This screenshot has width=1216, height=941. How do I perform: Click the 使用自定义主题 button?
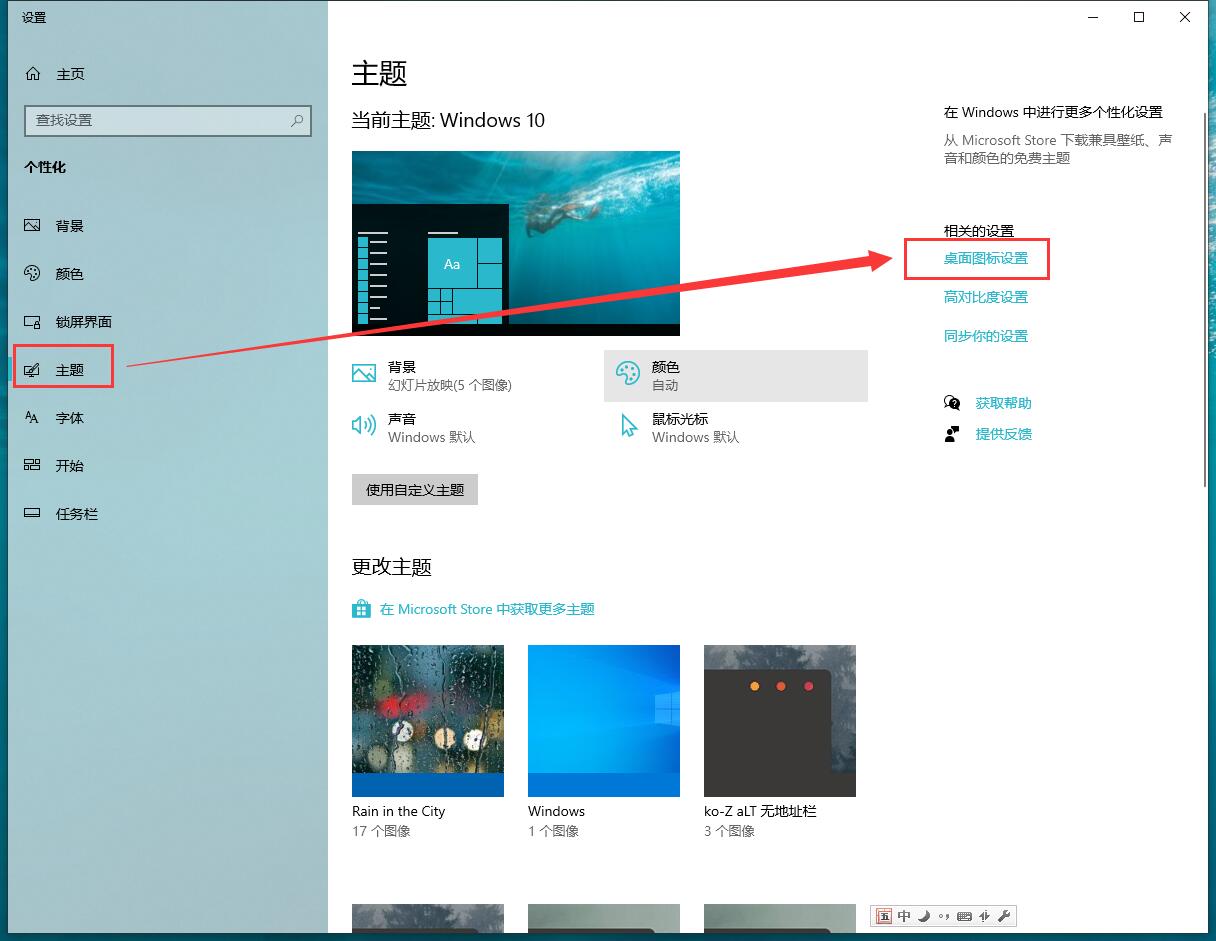pos(414,489)
